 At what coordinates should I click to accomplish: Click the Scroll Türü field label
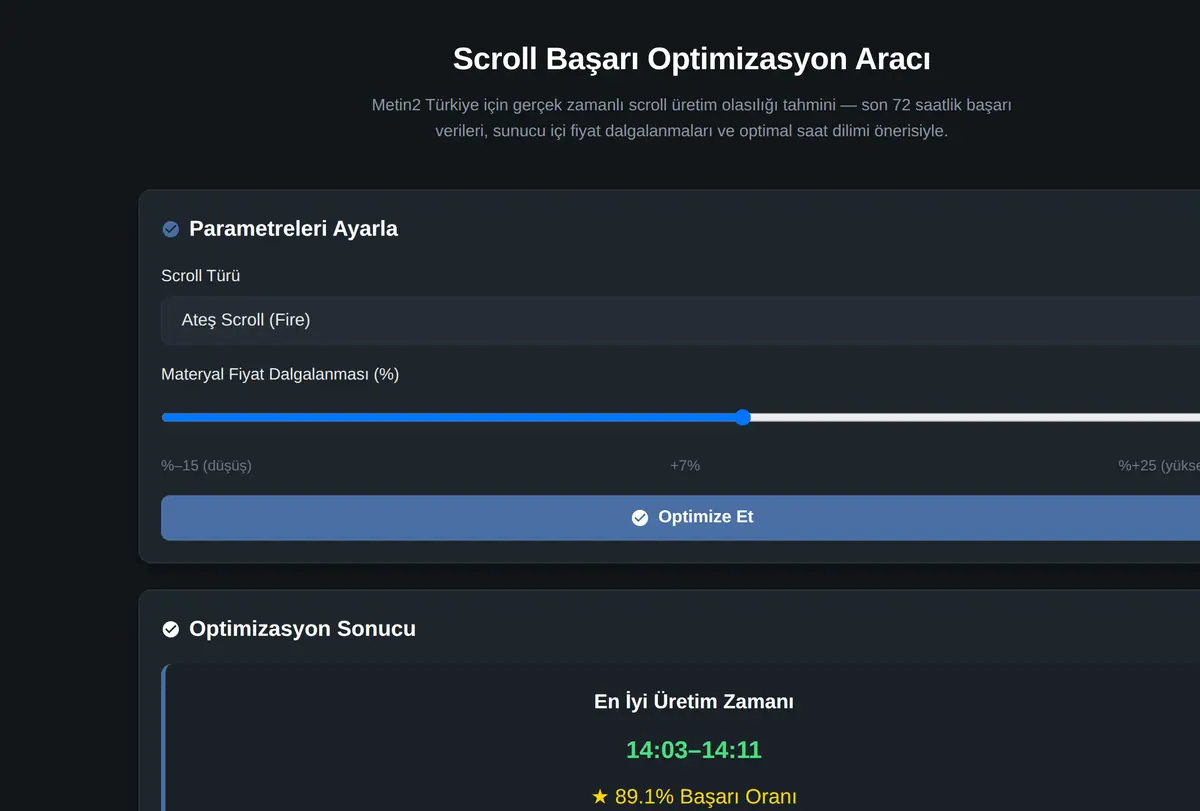tap(201, 276)
